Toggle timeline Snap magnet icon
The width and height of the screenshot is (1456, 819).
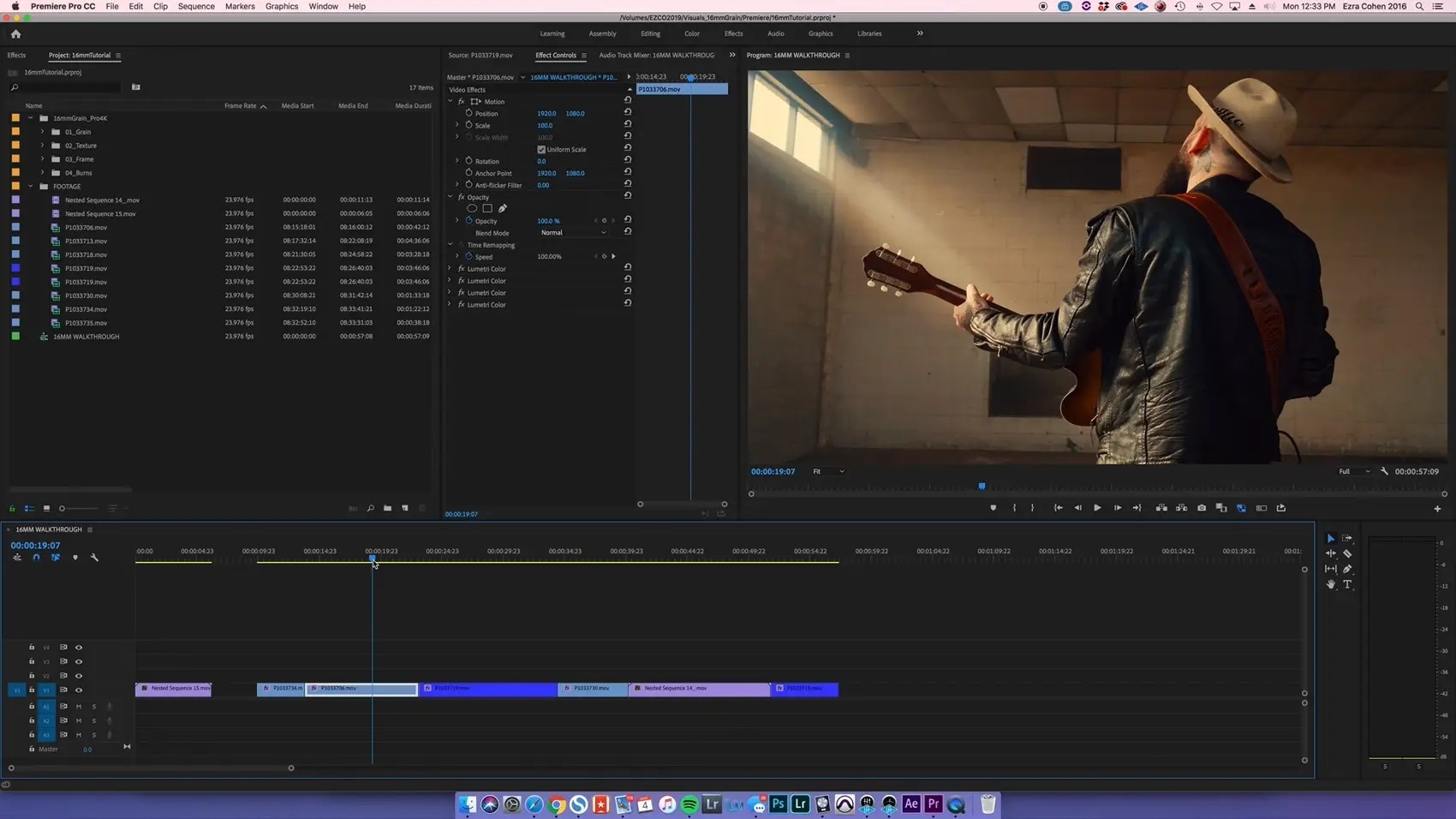(36, 558)
